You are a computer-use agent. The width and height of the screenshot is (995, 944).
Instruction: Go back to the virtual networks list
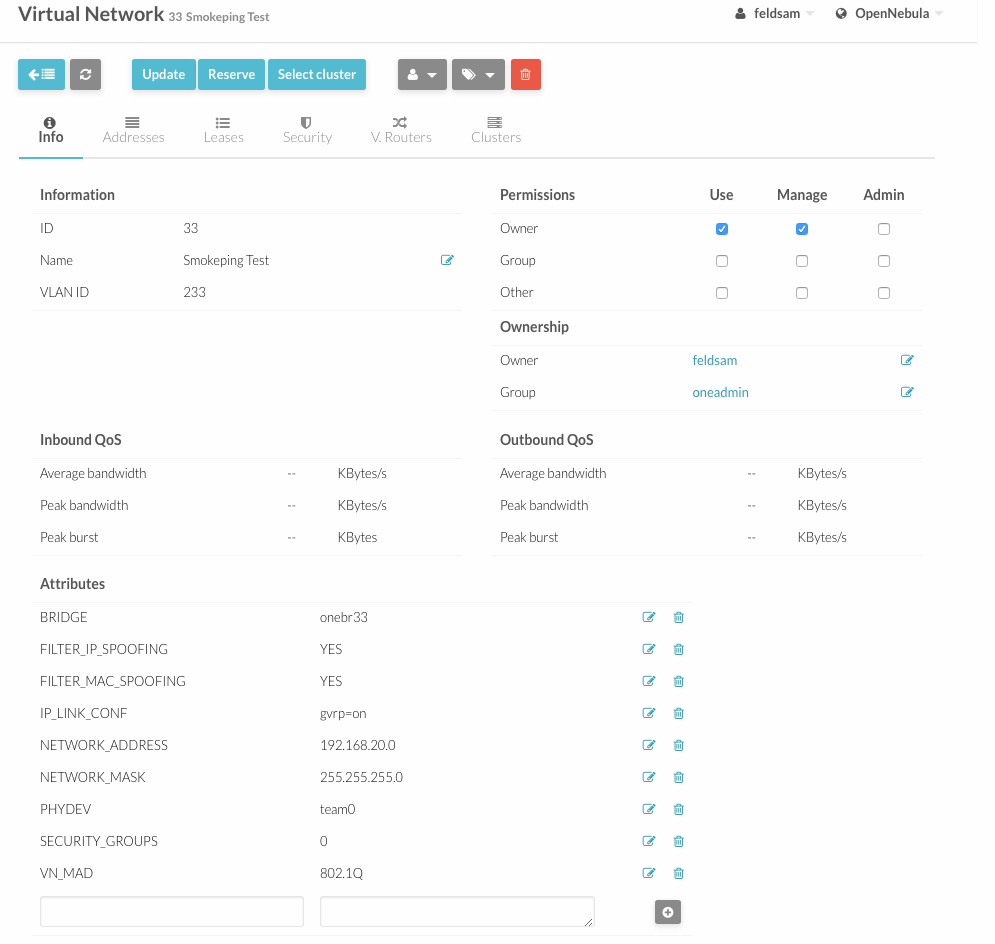41,74
